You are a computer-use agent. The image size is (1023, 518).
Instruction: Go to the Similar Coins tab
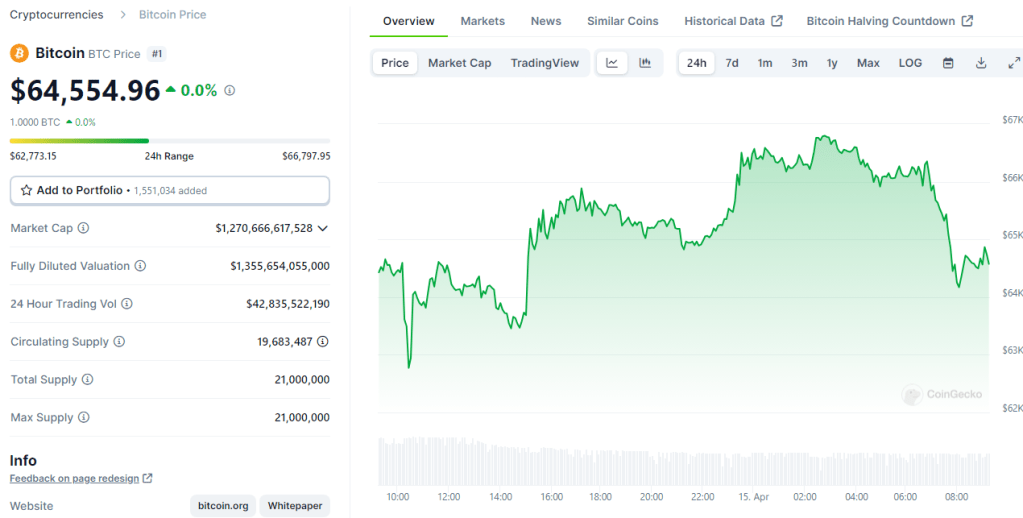tap(622, 21)
